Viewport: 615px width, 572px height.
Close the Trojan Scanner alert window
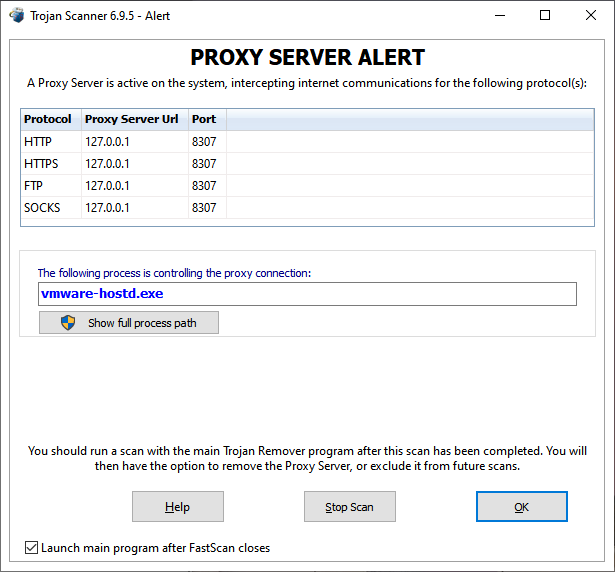click(591, 16)
